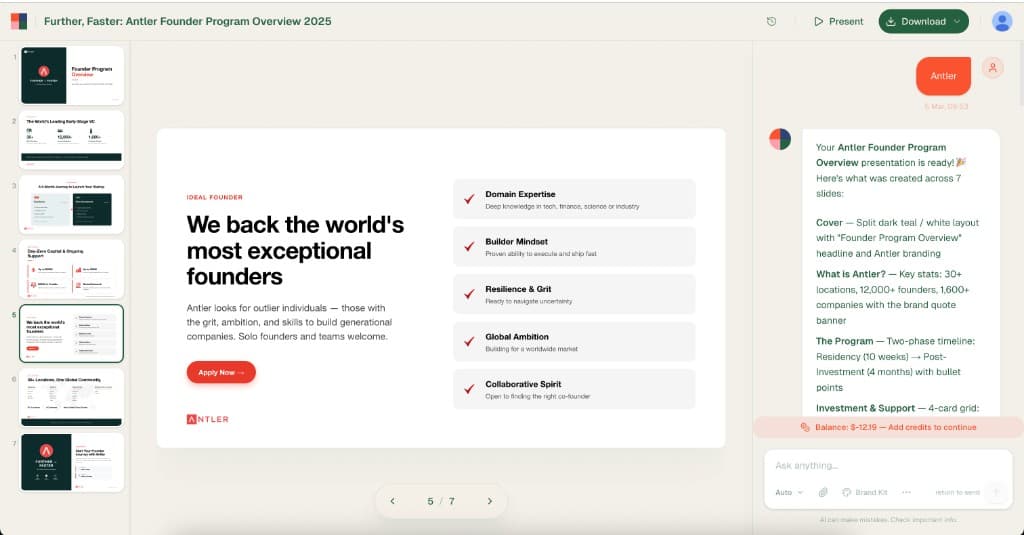Click the Antler user message bubble

click(943, 76)
